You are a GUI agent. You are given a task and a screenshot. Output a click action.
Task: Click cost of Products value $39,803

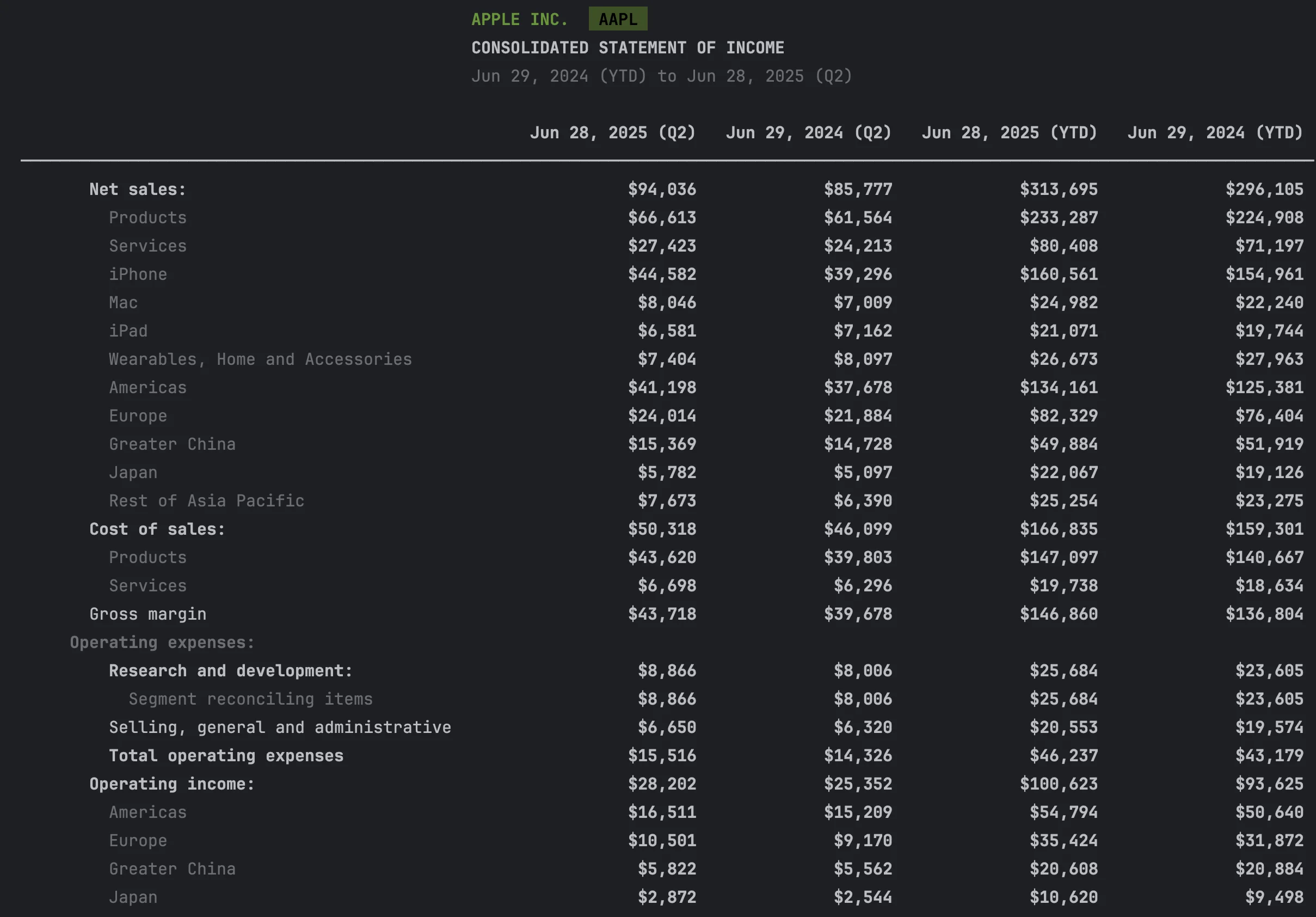click(x=858, y=558)
